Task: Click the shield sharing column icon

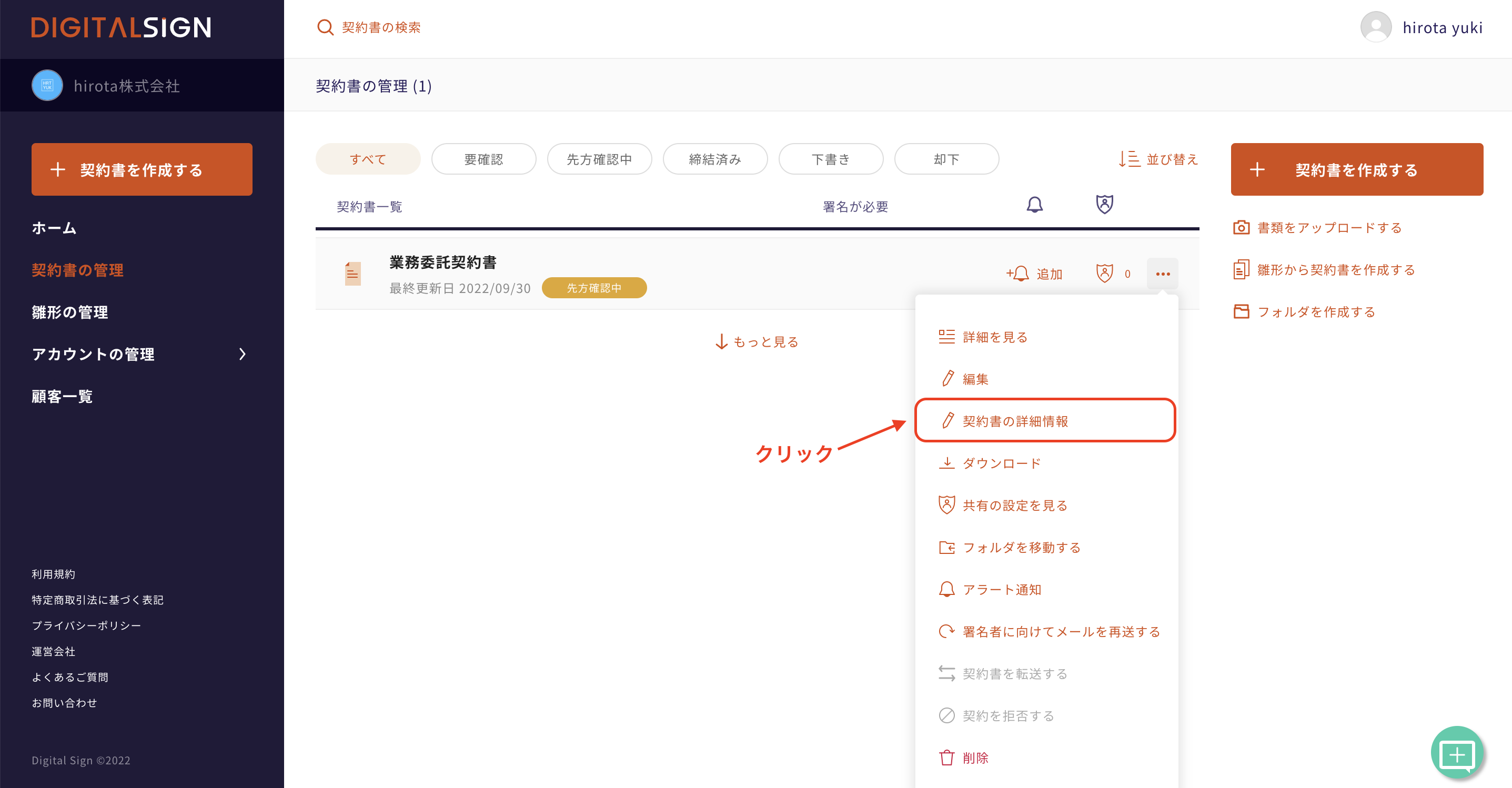Action: point(1105,205)
